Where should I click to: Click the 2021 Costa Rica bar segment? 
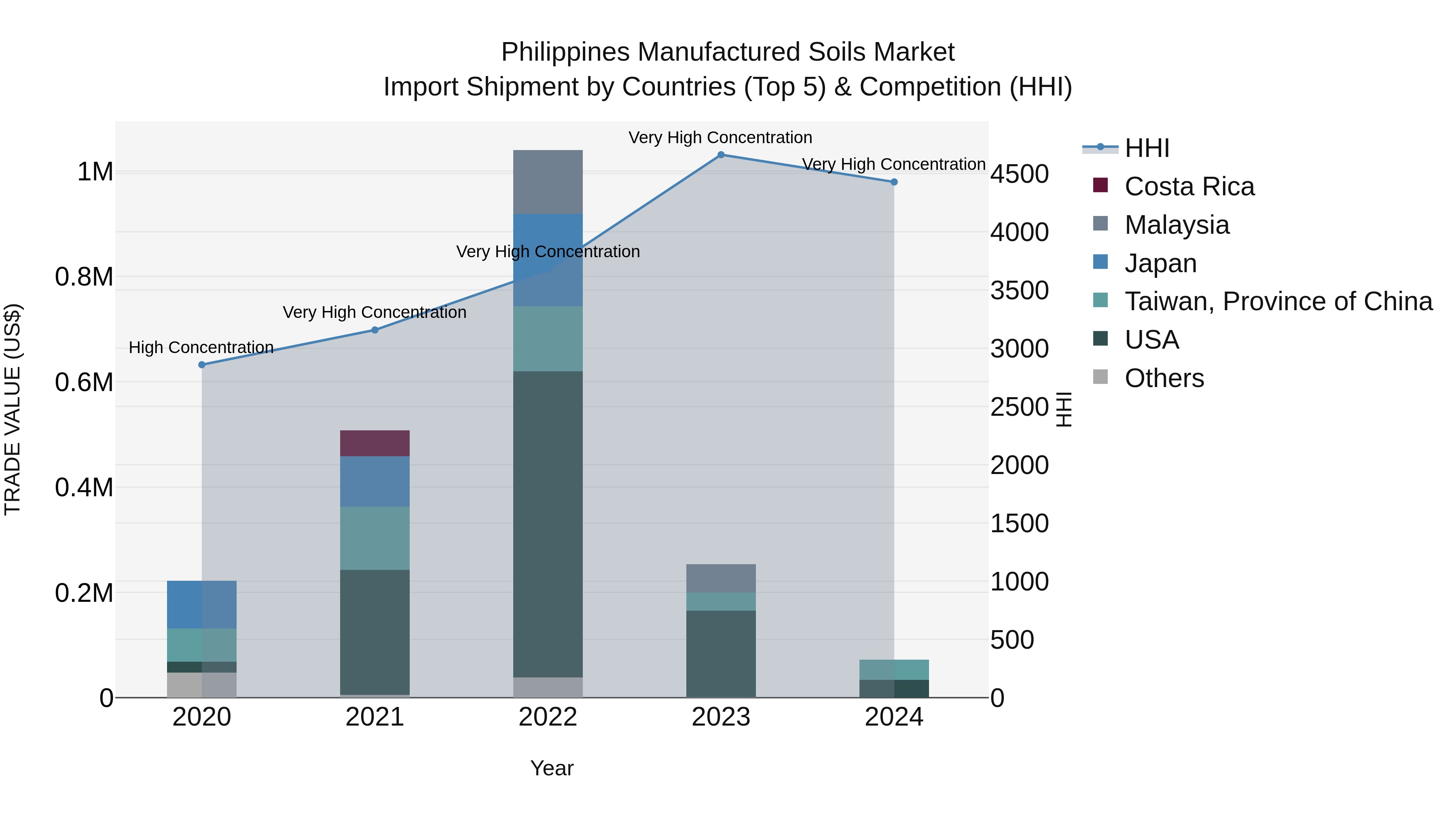375,443
